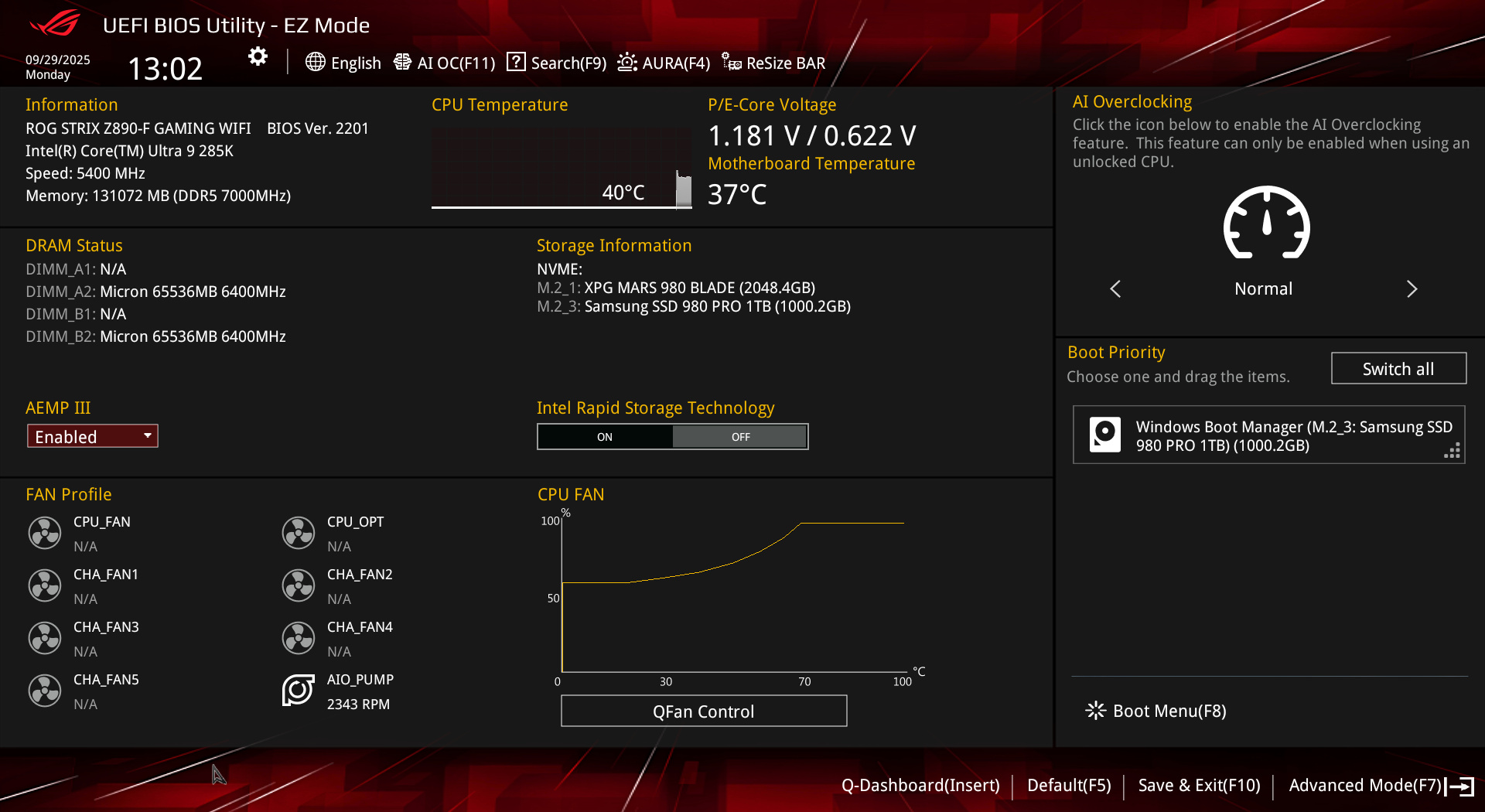Select the CHA_FAN2 fan icon
1485x812 pixels.
(x=299, y=585)
